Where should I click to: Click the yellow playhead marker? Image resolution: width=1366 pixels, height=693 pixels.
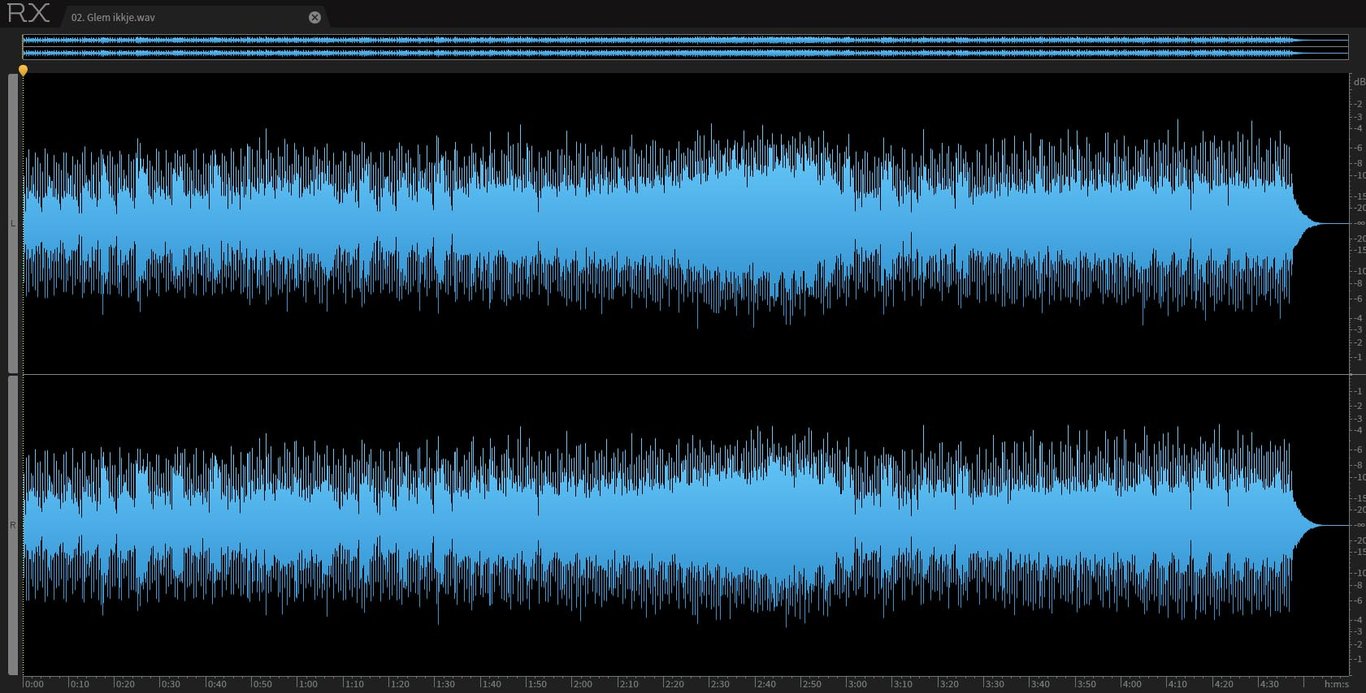23,70
